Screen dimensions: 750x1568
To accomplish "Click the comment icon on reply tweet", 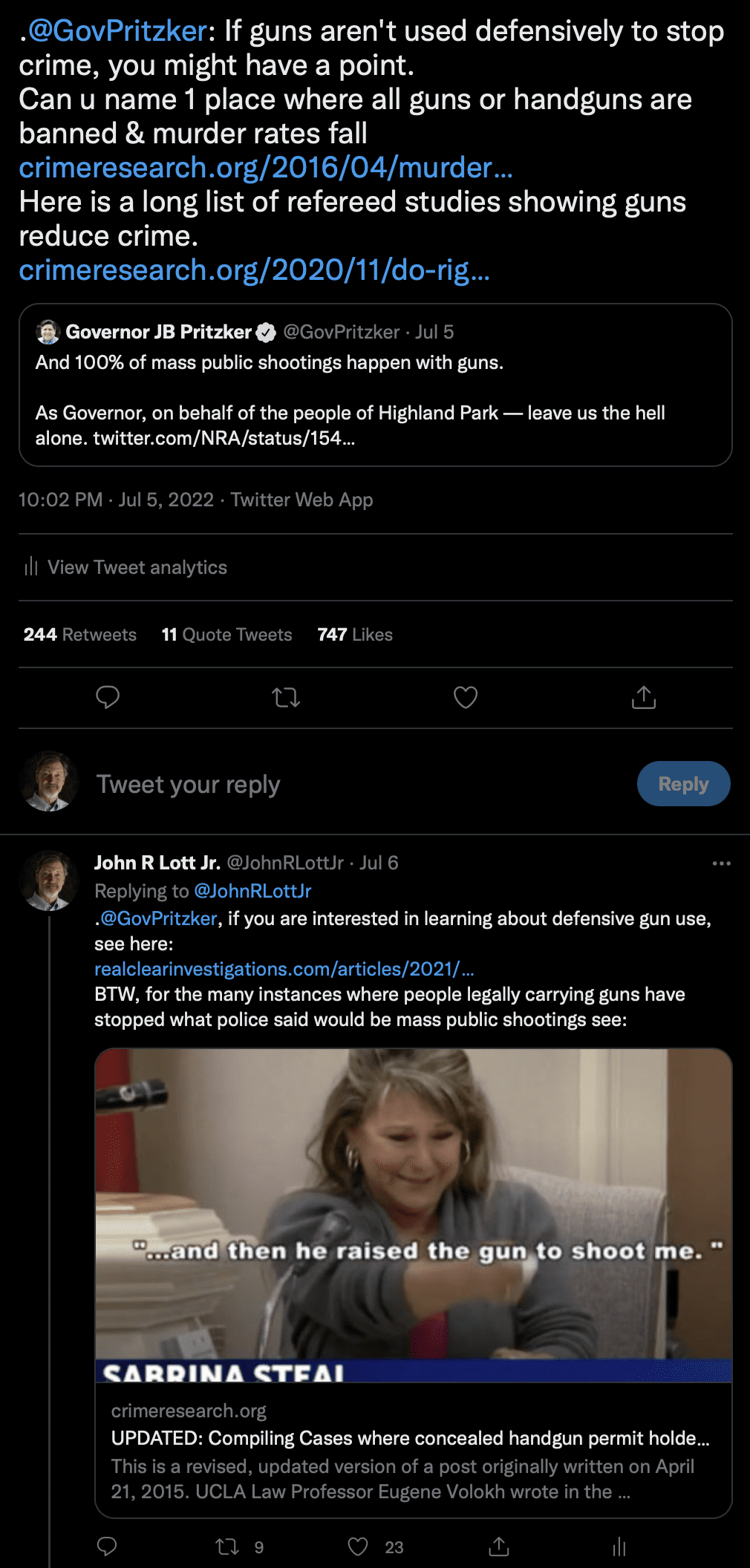I will coord(107,1546).
